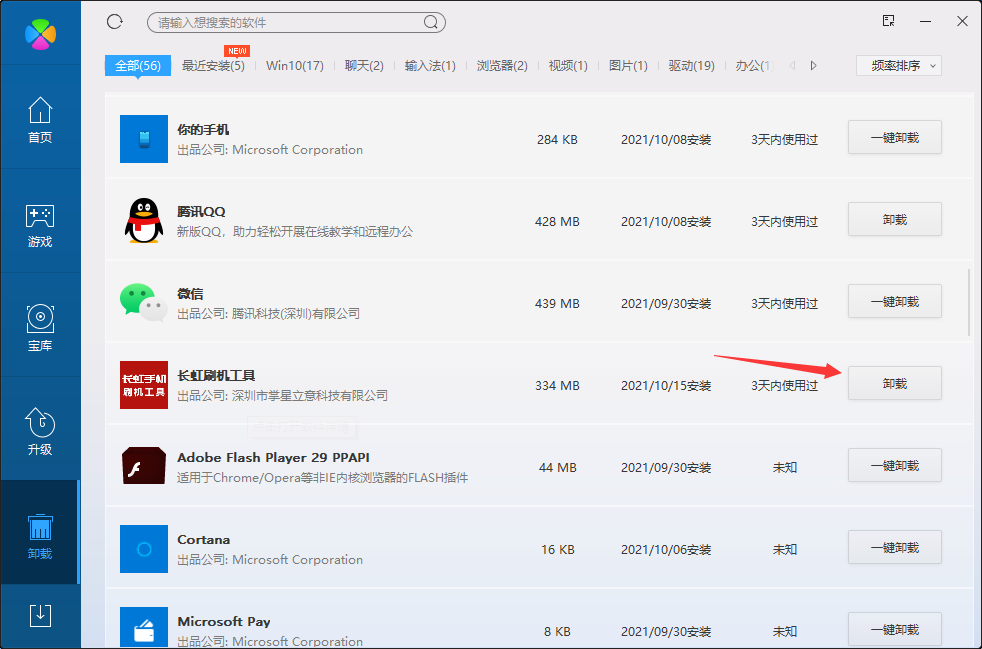Click the 微信 WeChat icon
Viewport: 982px width, 649px height.
click(144, 303)
